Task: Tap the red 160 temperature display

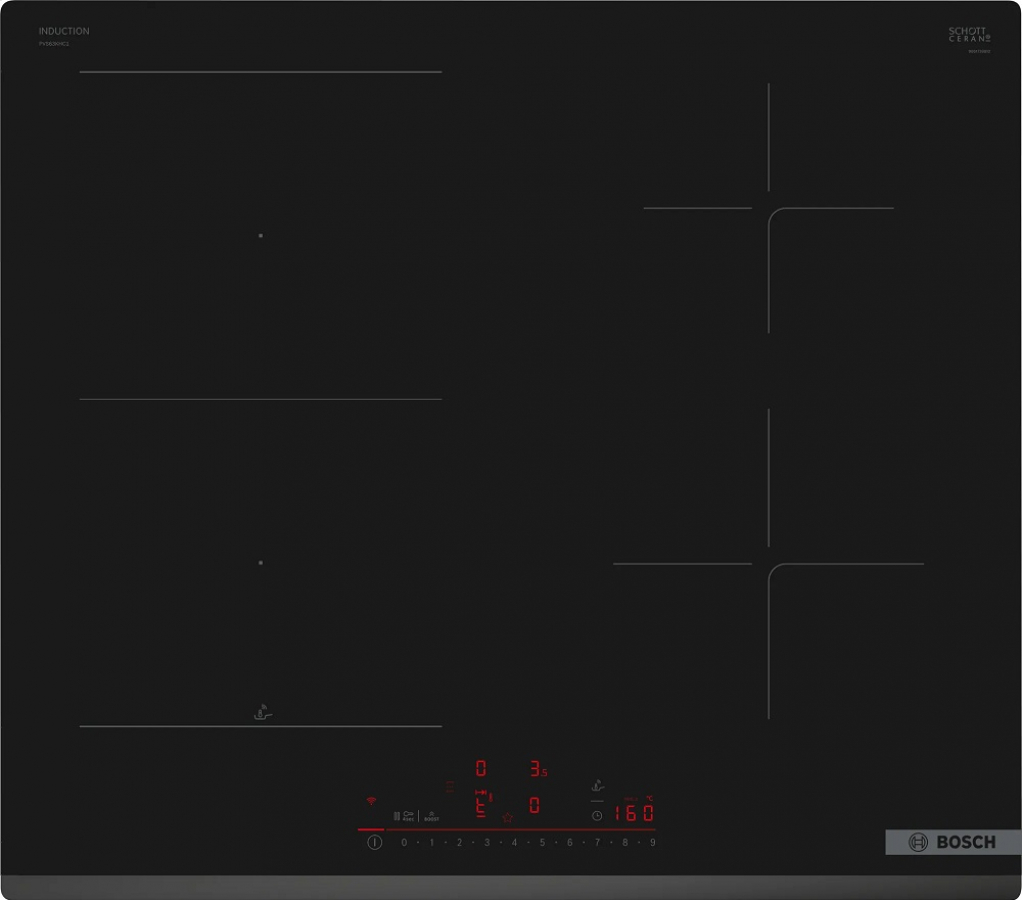Action: [x=634, y=813]
